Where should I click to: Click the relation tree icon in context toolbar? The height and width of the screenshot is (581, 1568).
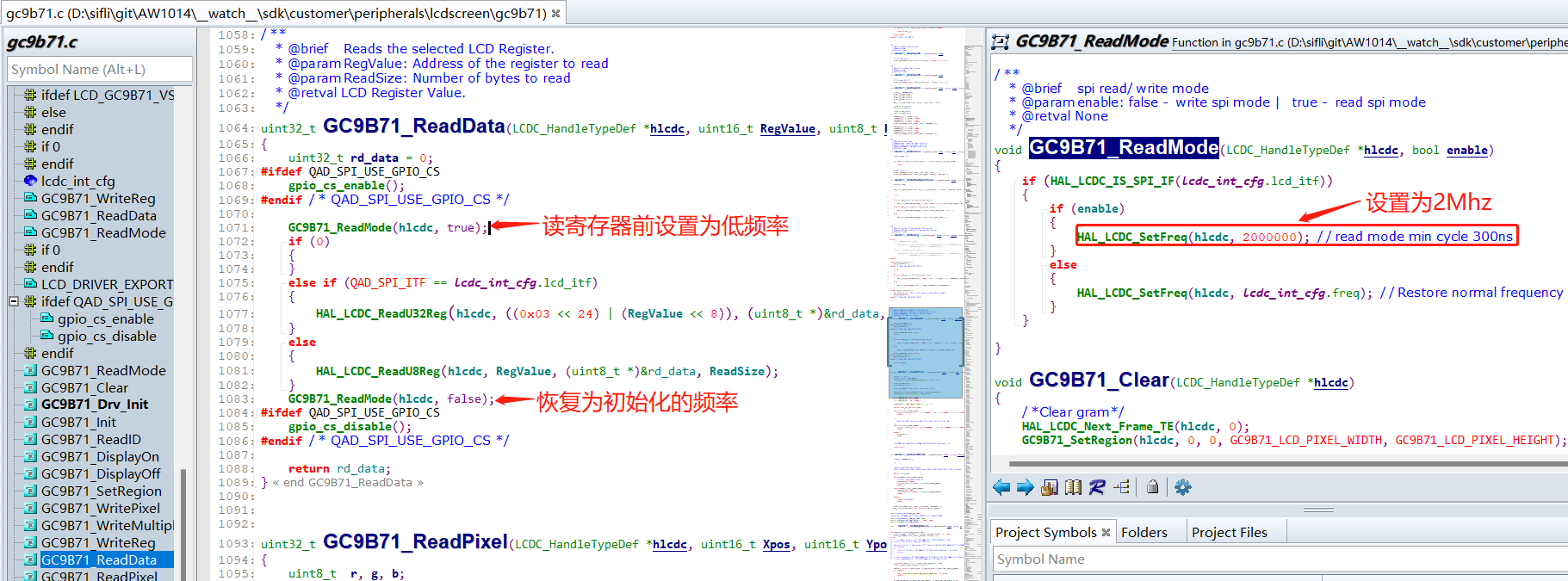pos(1121,487)
